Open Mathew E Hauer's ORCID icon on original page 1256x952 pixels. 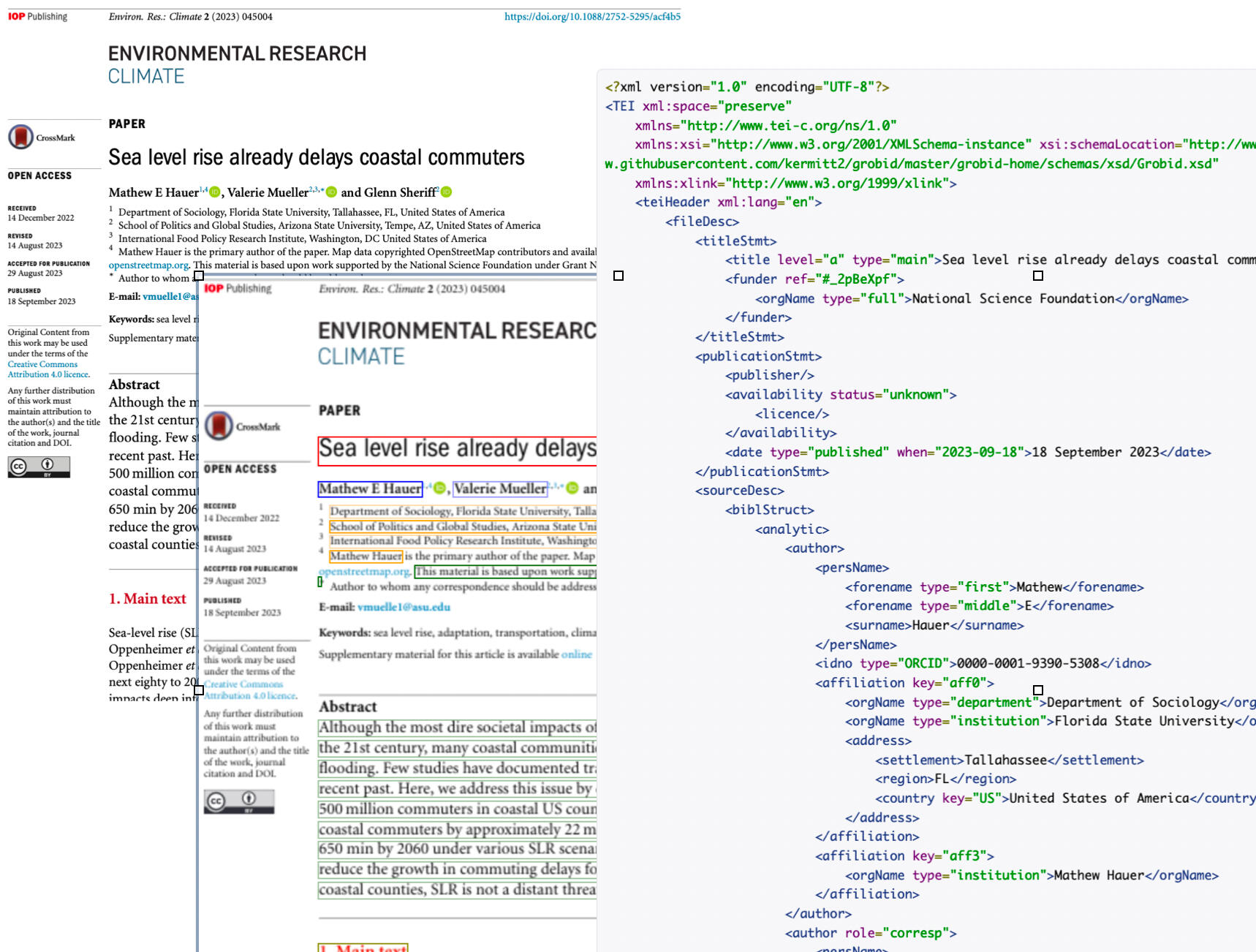(x=215, y=192)
